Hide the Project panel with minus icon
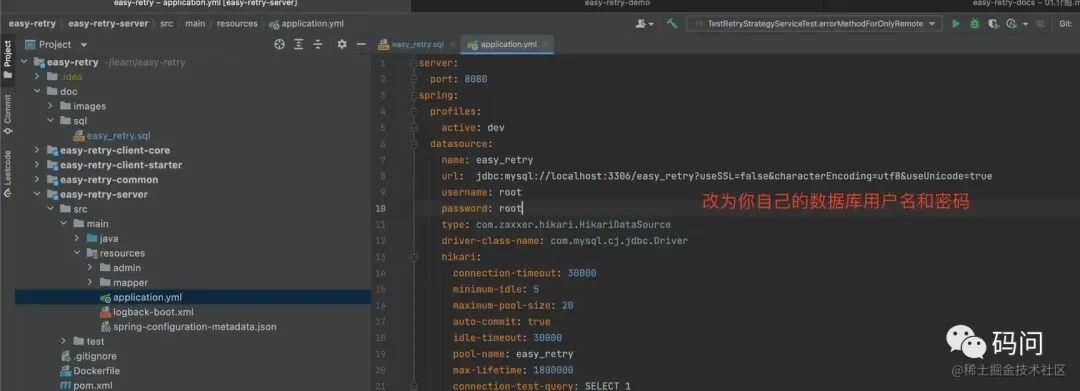Image resolution: width=1080 pixels, height=391 pixels. coord(361,44)
